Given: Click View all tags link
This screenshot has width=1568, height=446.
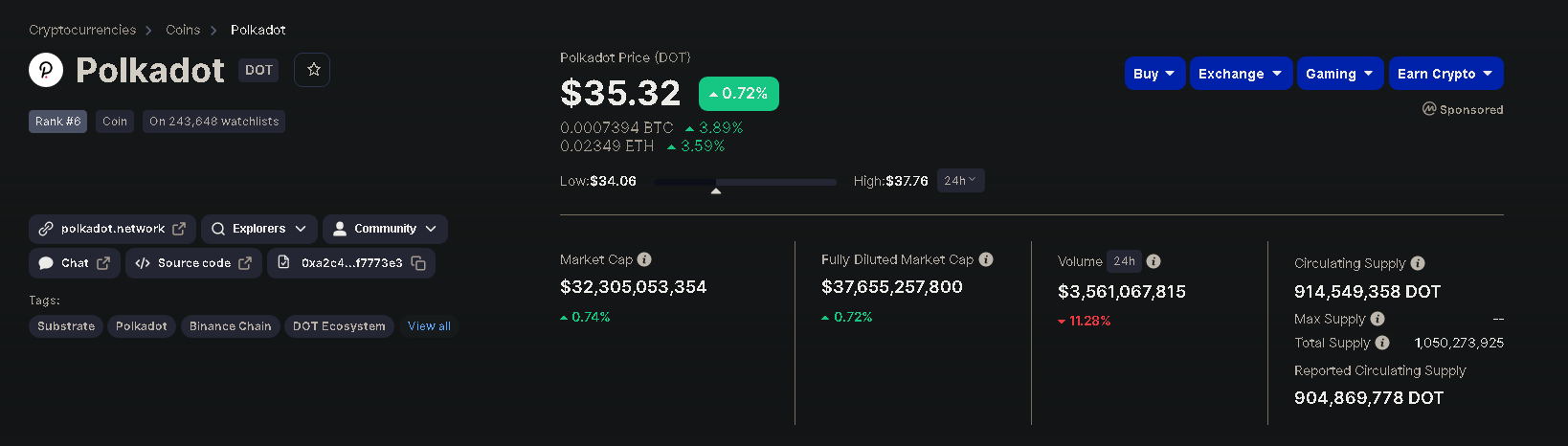Looking at the screenshot, I should tap(429, 326).
